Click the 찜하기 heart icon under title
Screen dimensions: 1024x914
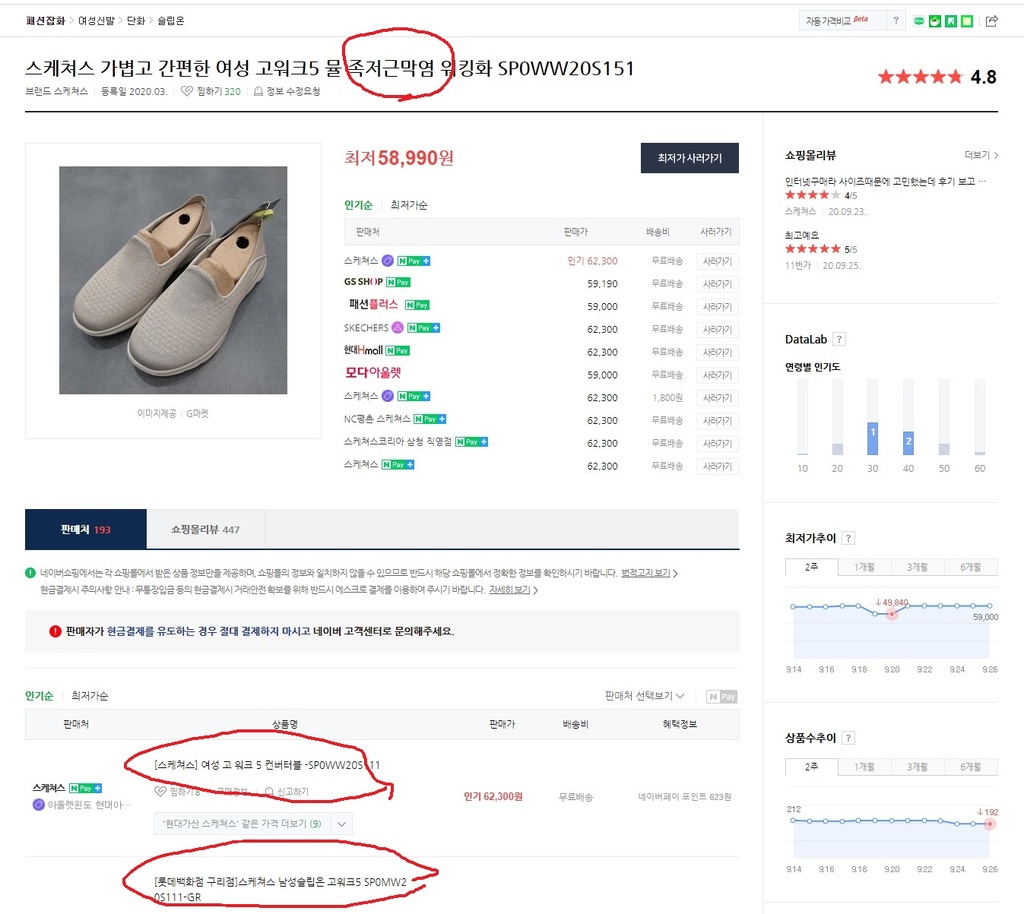point(187,91)
